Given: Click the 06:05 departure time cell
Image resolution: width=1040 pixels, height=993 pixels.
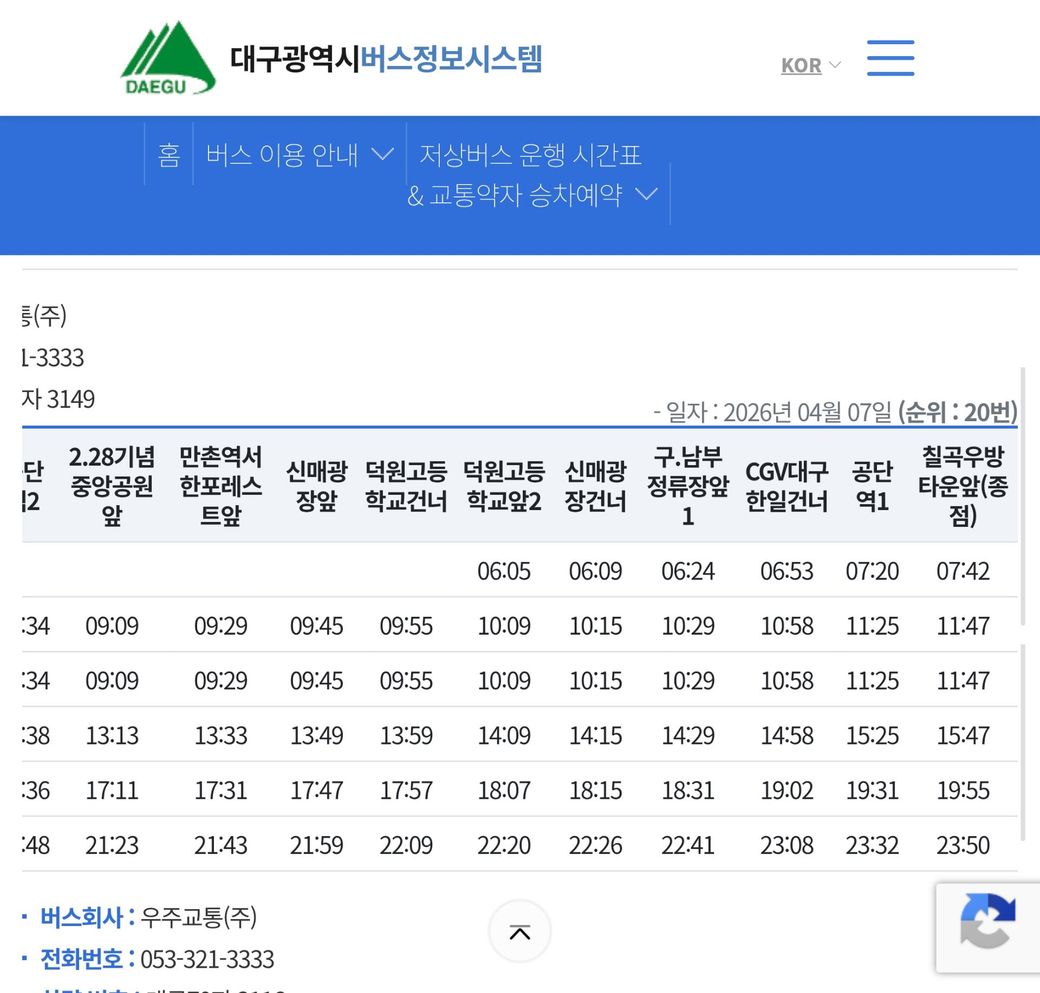Looking at the screenshot, I should [504, 571].
